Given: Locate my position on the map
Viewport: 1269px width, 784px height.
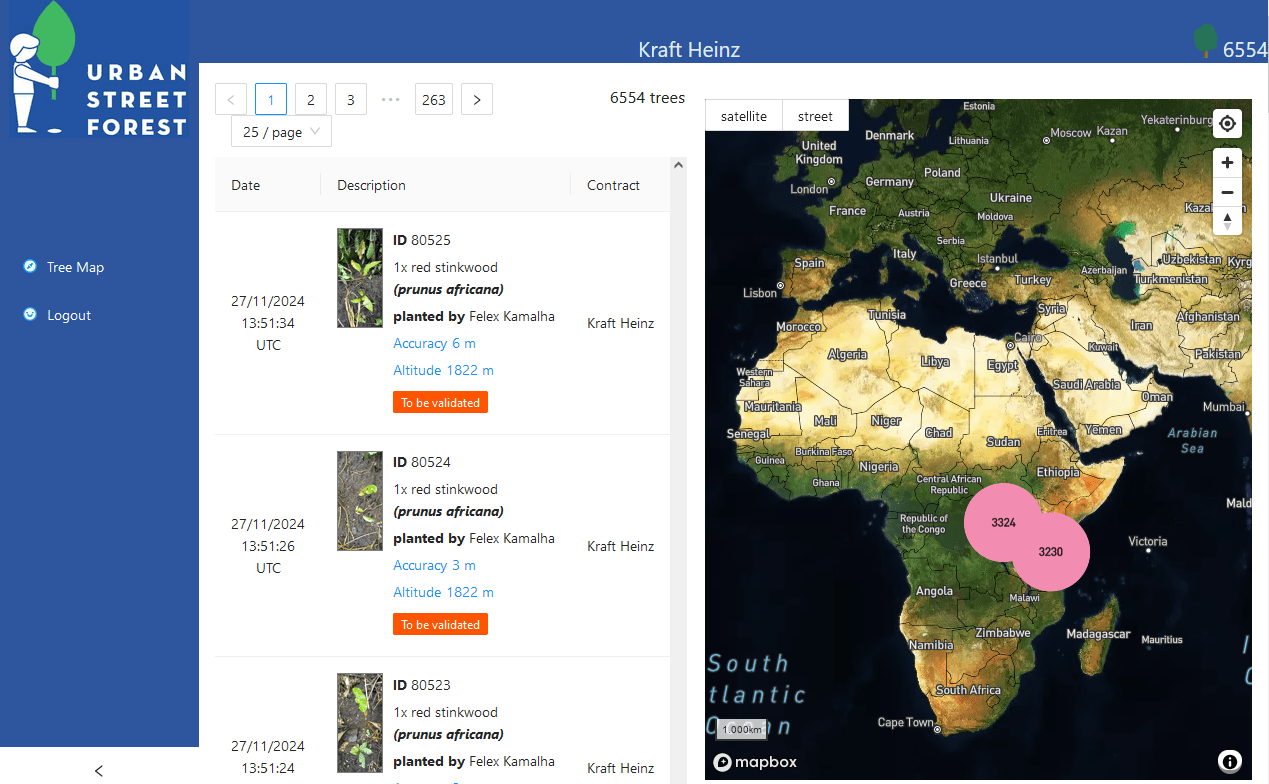Looking at the screenshot, I should coord(1227,124).
